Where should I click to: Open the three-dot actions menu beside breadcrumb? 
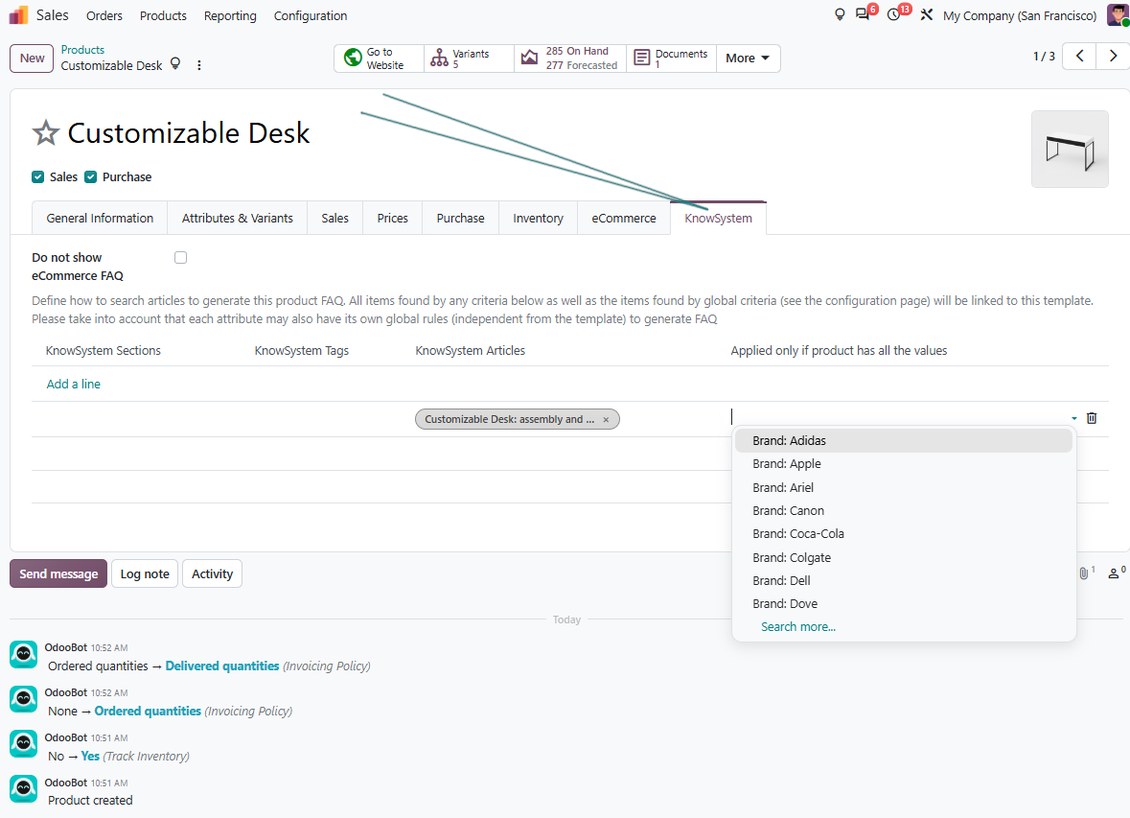click(x=199, y=65)
